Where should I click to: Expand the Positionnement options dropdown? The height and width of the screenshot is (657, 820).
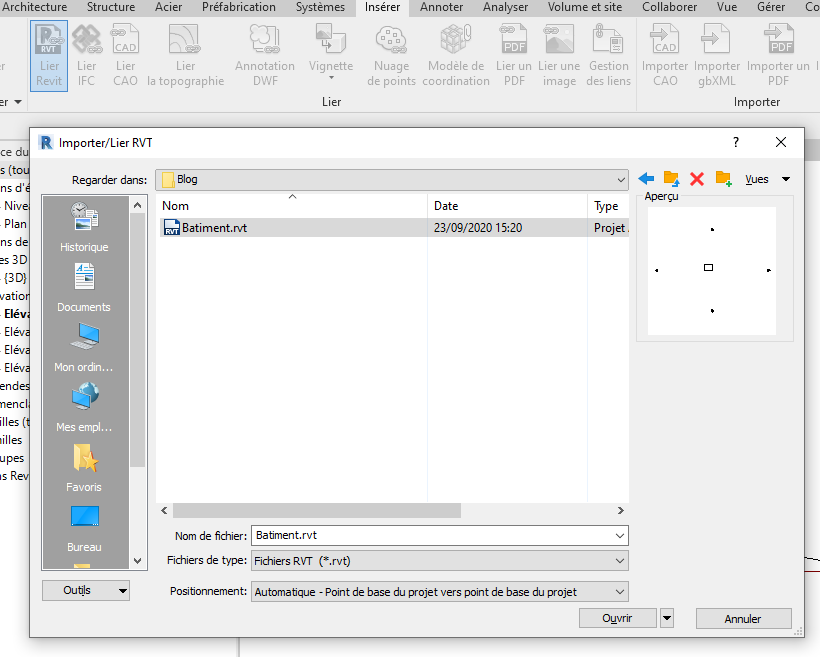pos(620,591)
